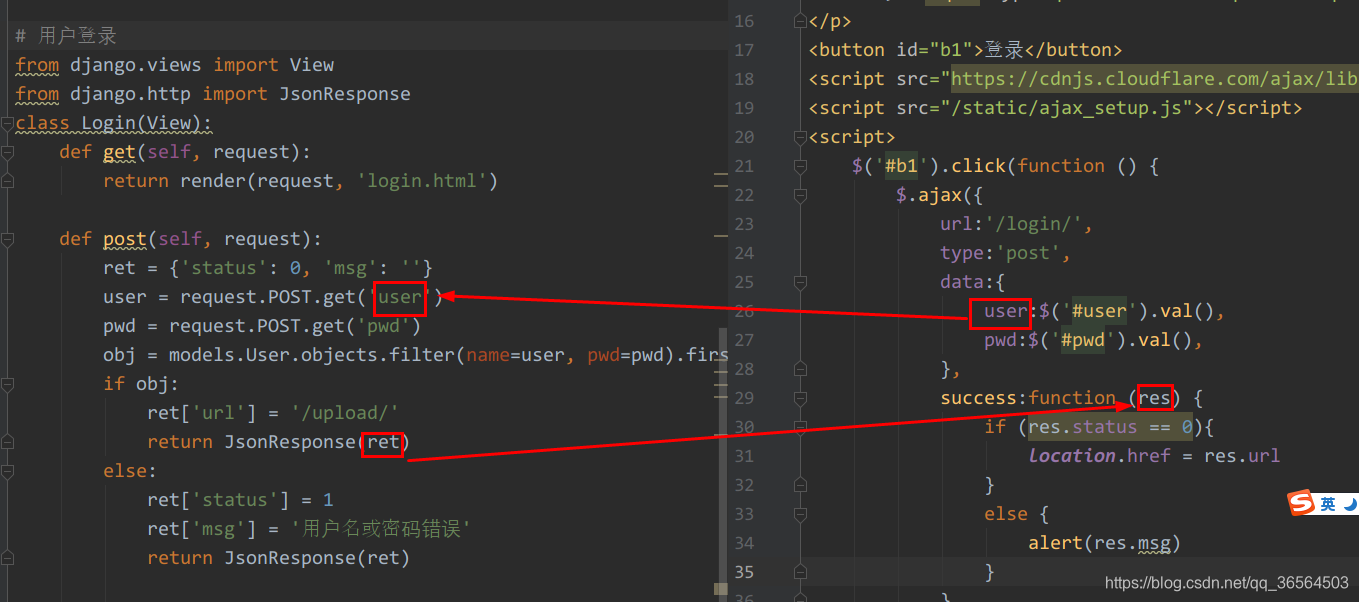
Task: Click the fold icon beside the data block line 25
Action: coord(800,281)
